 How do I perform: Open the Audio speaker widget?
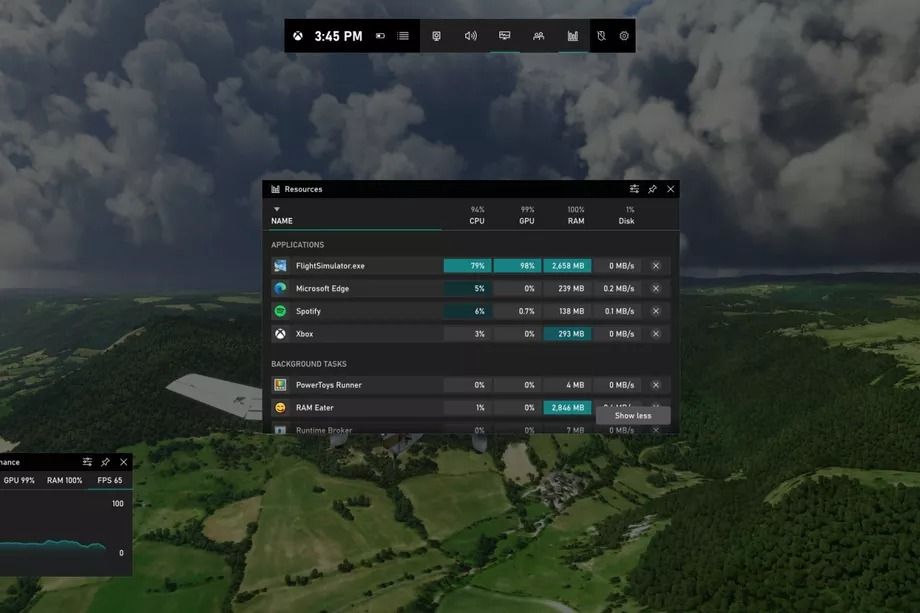tap(471, 36)
